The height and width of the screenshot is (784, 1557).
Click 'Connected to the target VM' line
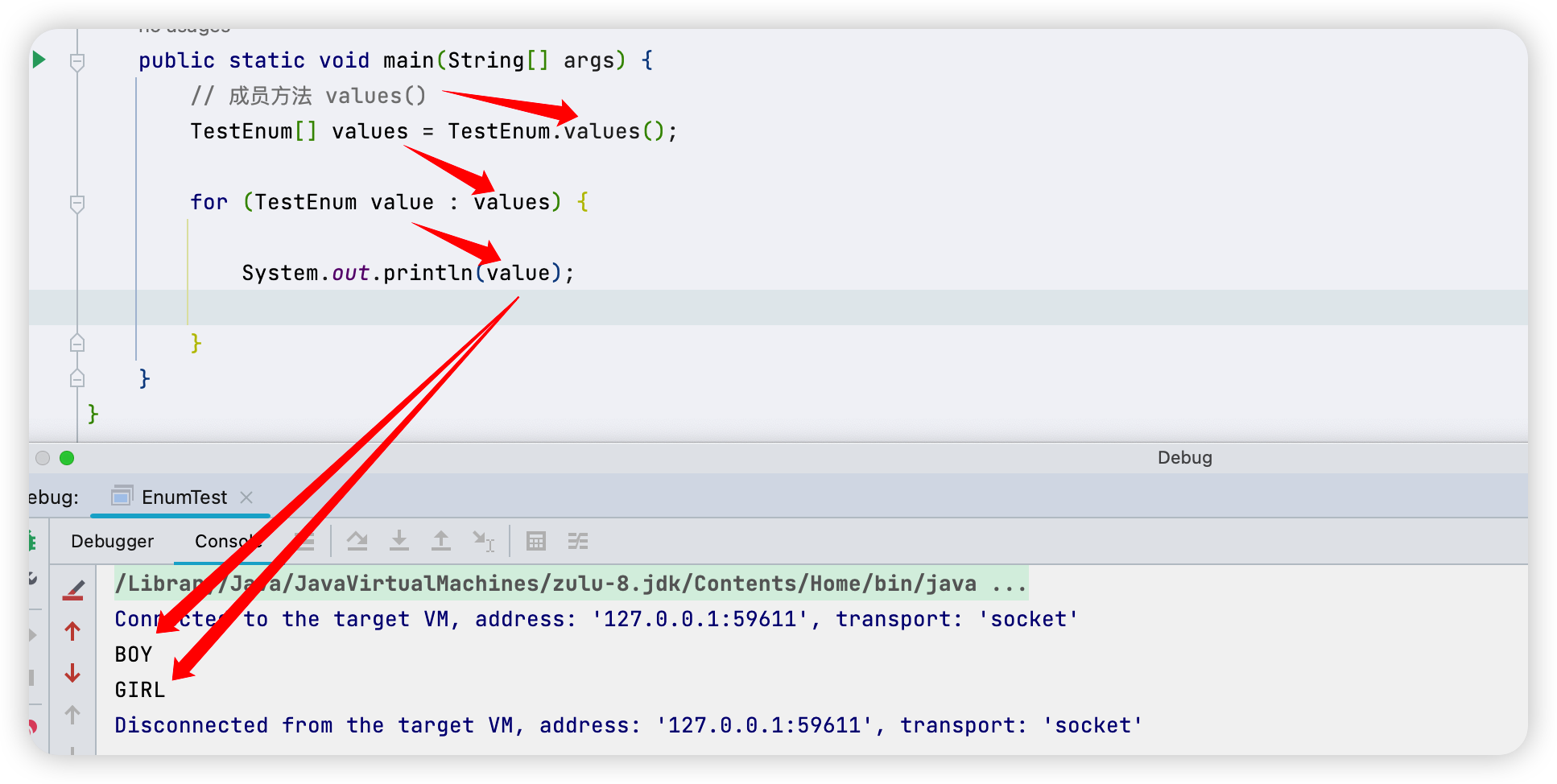pos(596,619)
